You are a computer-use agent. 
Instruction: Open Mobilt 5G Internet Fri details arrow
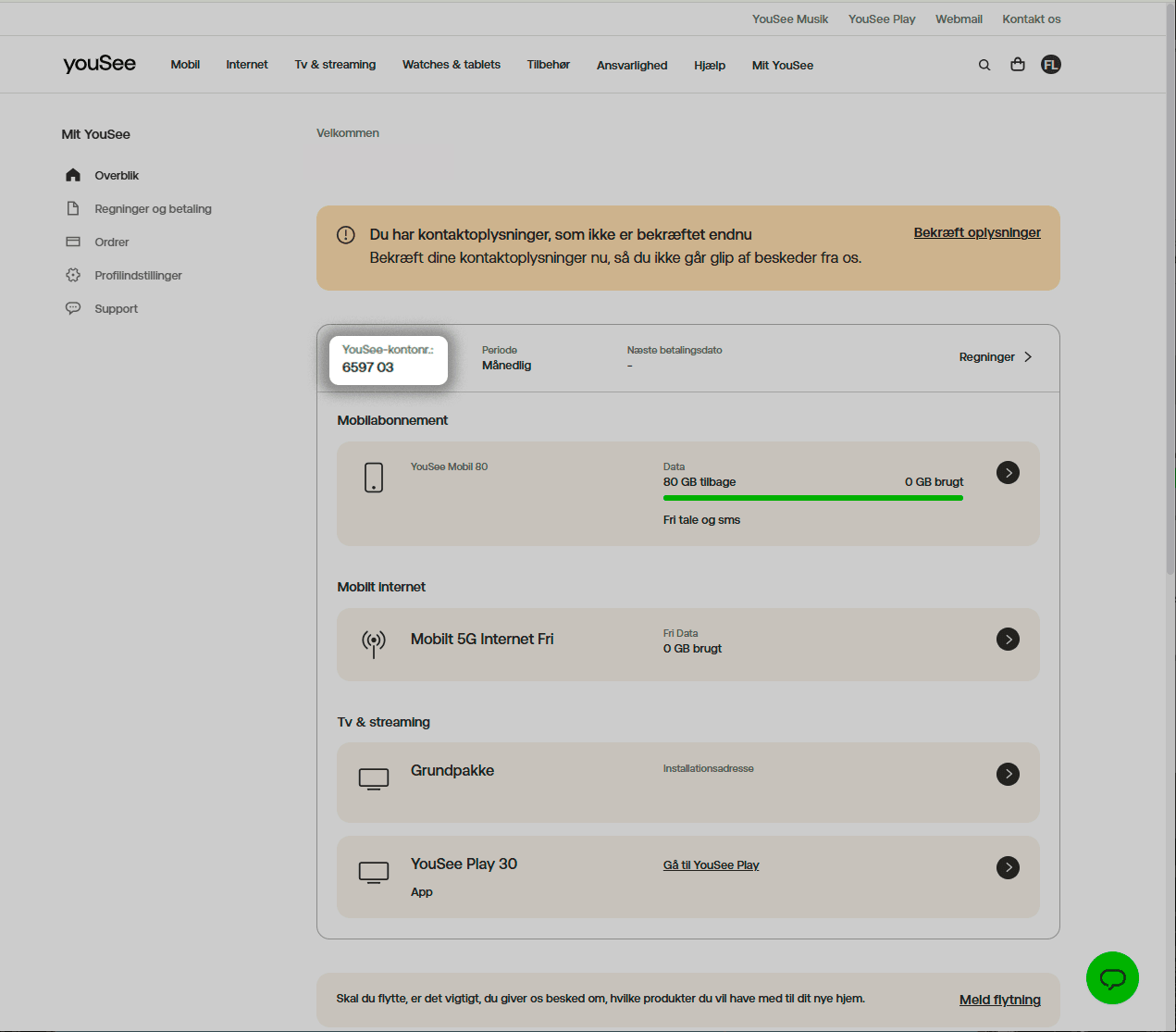tap(1008, 640)
